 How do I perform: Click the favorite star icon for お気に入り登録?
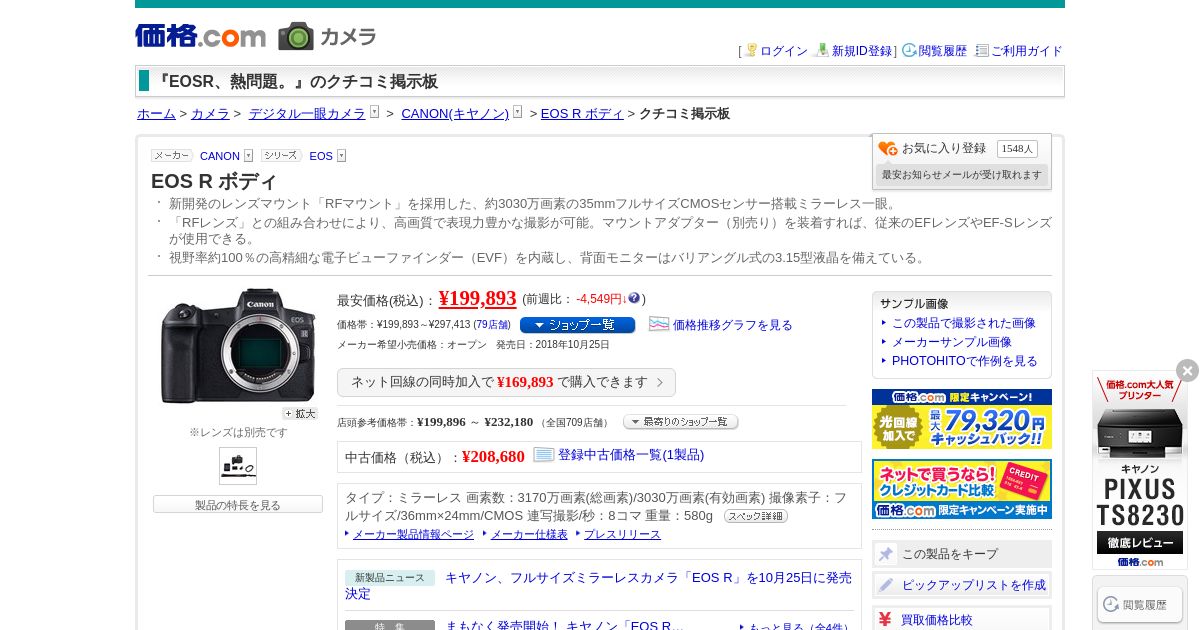tap(888, 149)
